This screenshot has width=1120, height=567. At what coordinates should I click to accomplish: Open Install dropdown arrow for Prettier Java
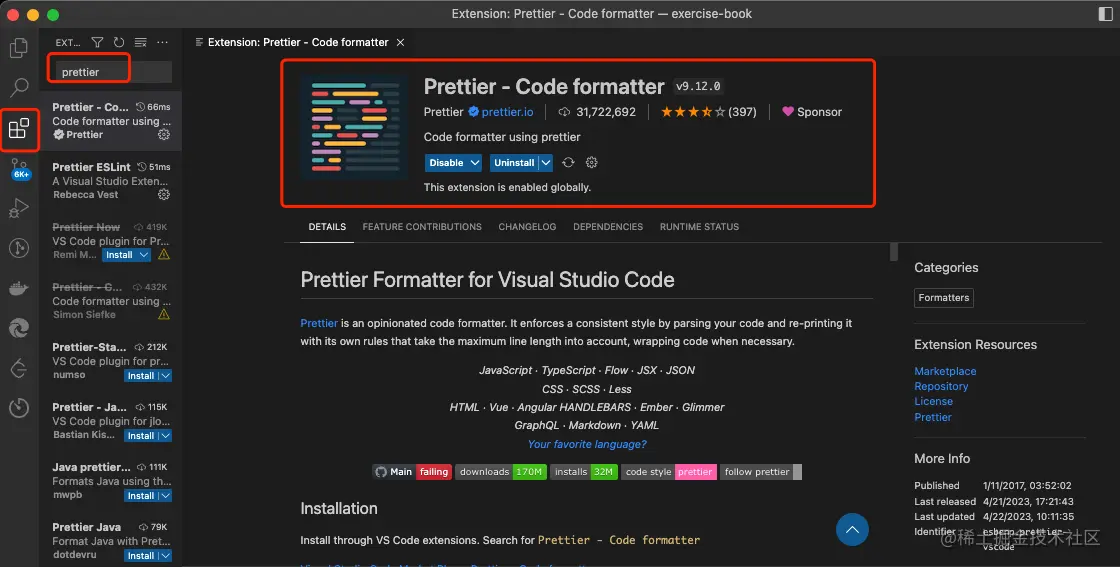click(x=165, y=556)
